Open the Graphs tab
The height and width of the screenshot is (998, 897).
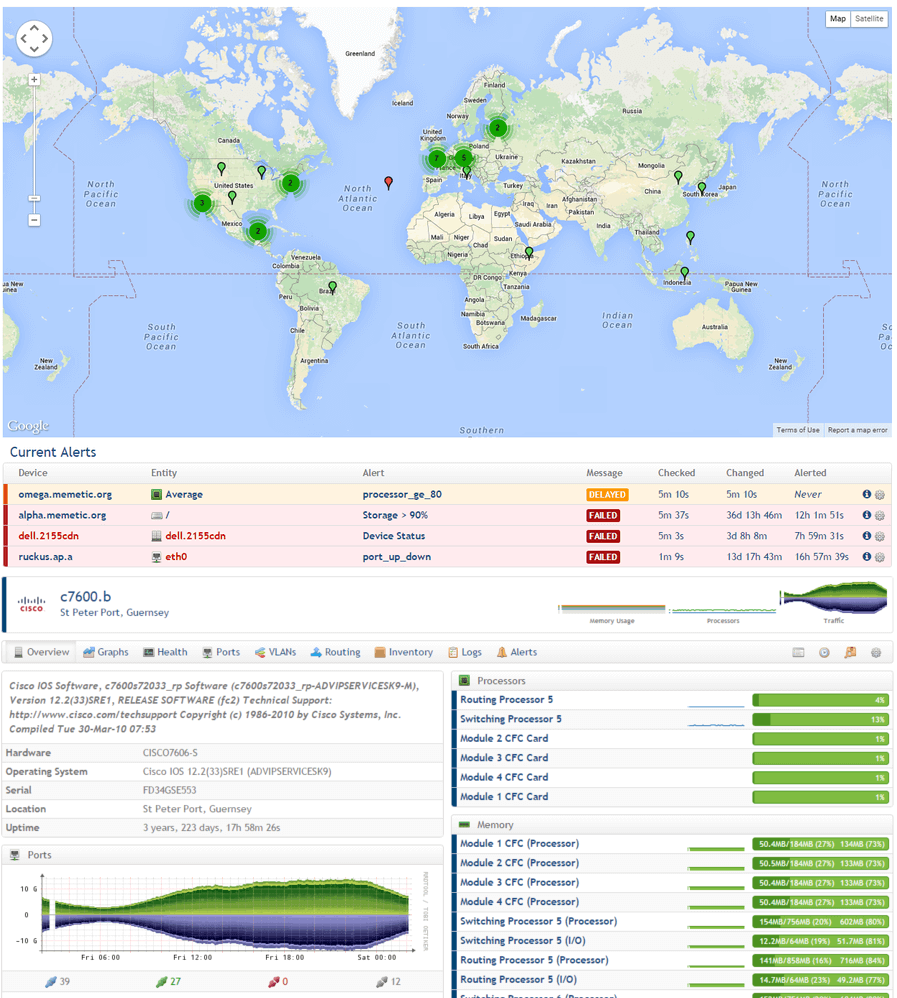(x=106, y=652)
